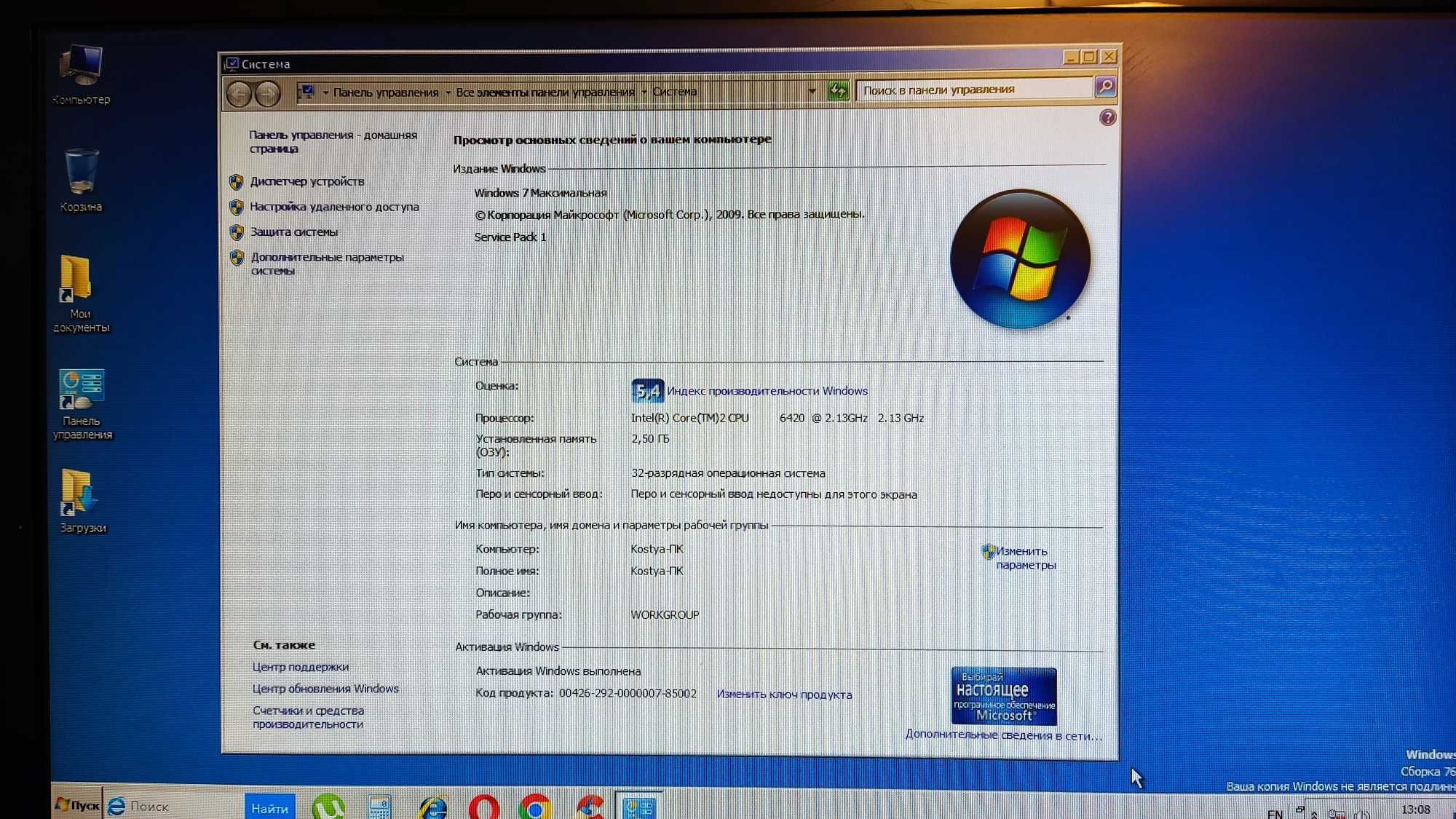Viewport: 1456px width, 819px height.
Task: Open Загрузки folder shortcut
Action: click(x=82, y=501)
